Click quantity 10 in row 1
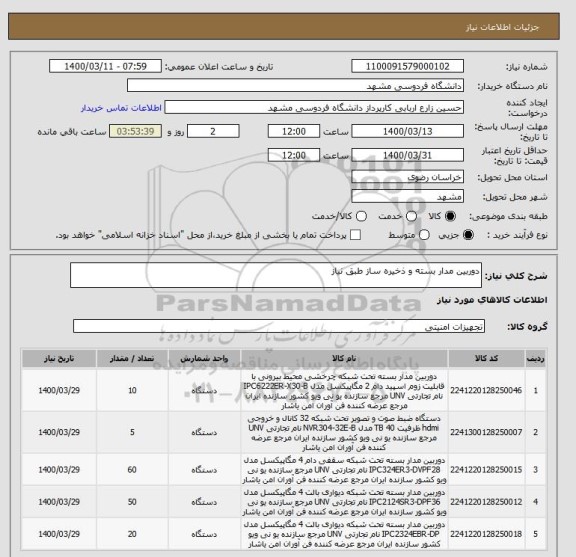This screenshot has width=576, height=557. pos(132,391)
